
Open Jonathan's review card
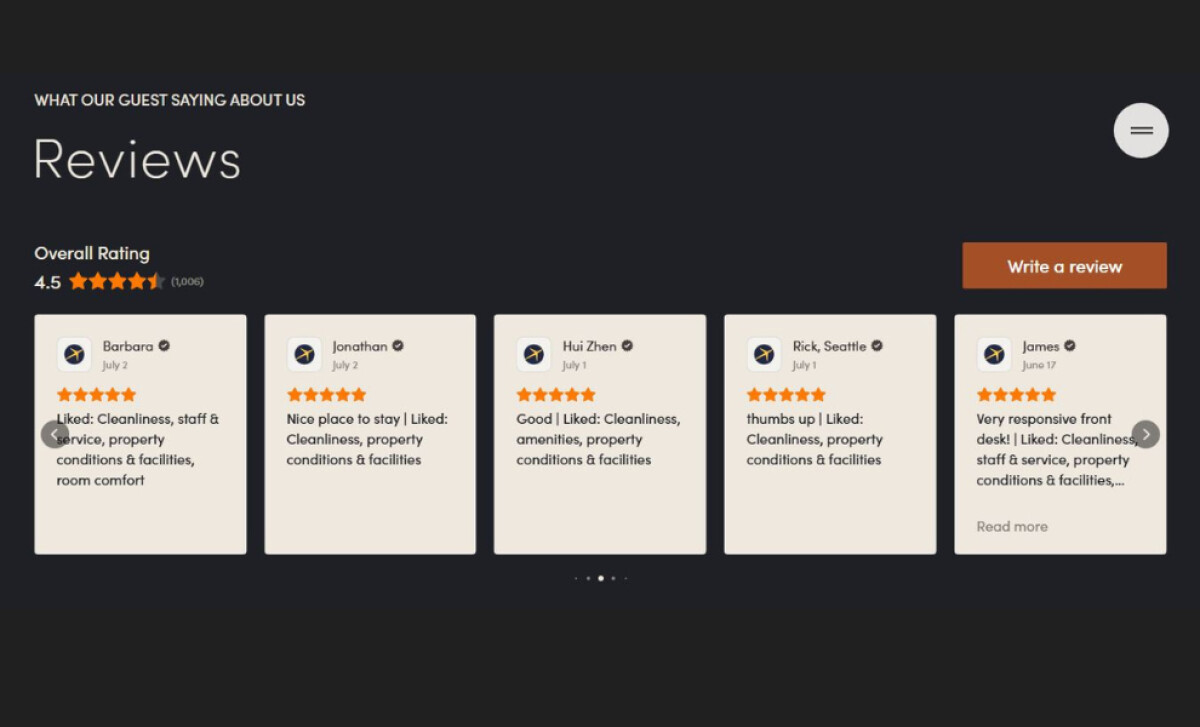pyautogui.click(x=370, y=434)
